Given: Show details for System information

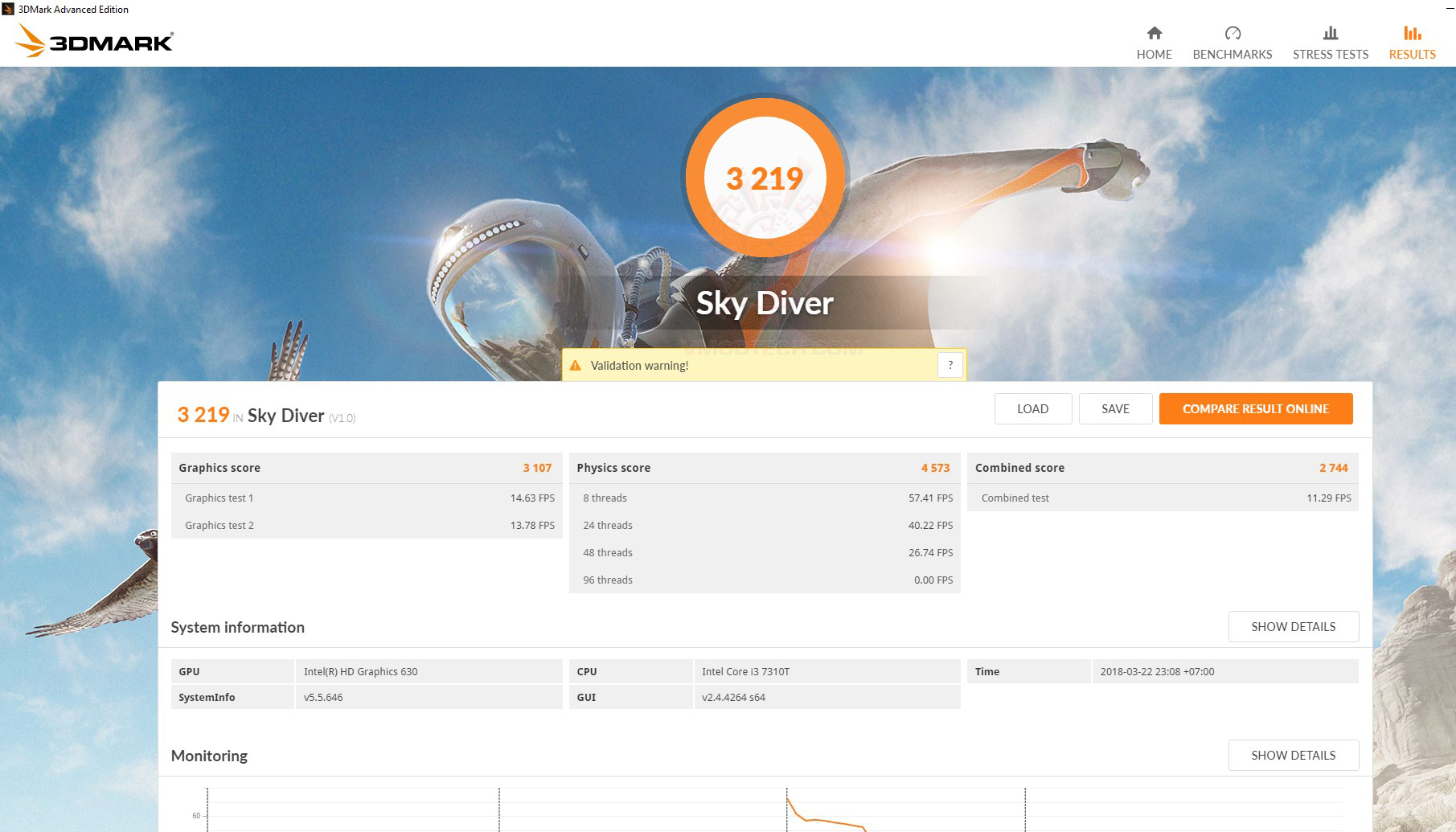Looking at the screenshot, I should coord(1294,627).
